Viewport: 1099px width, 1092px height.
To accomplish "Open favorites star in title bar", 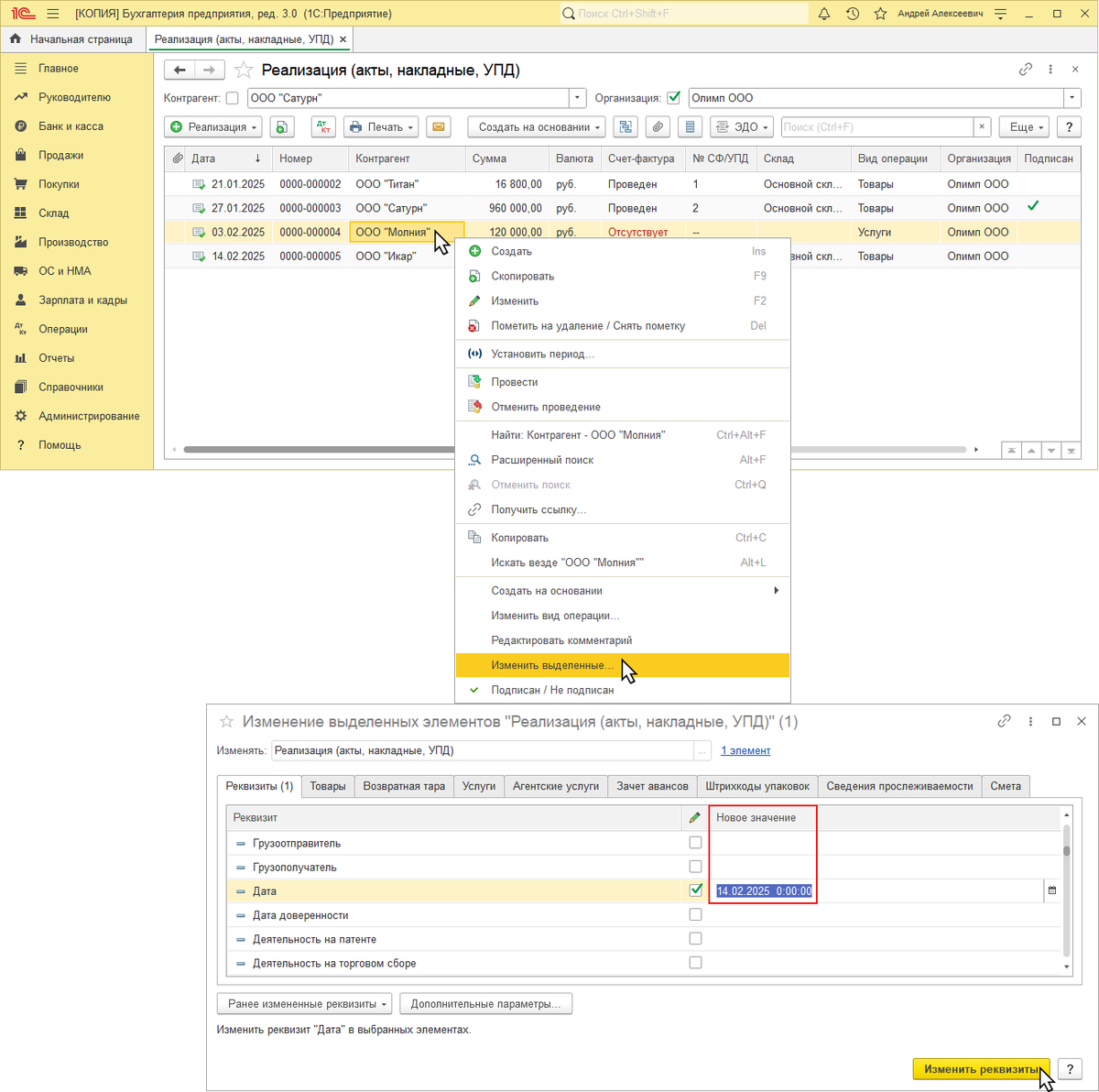I will click(x=880, y=14).
